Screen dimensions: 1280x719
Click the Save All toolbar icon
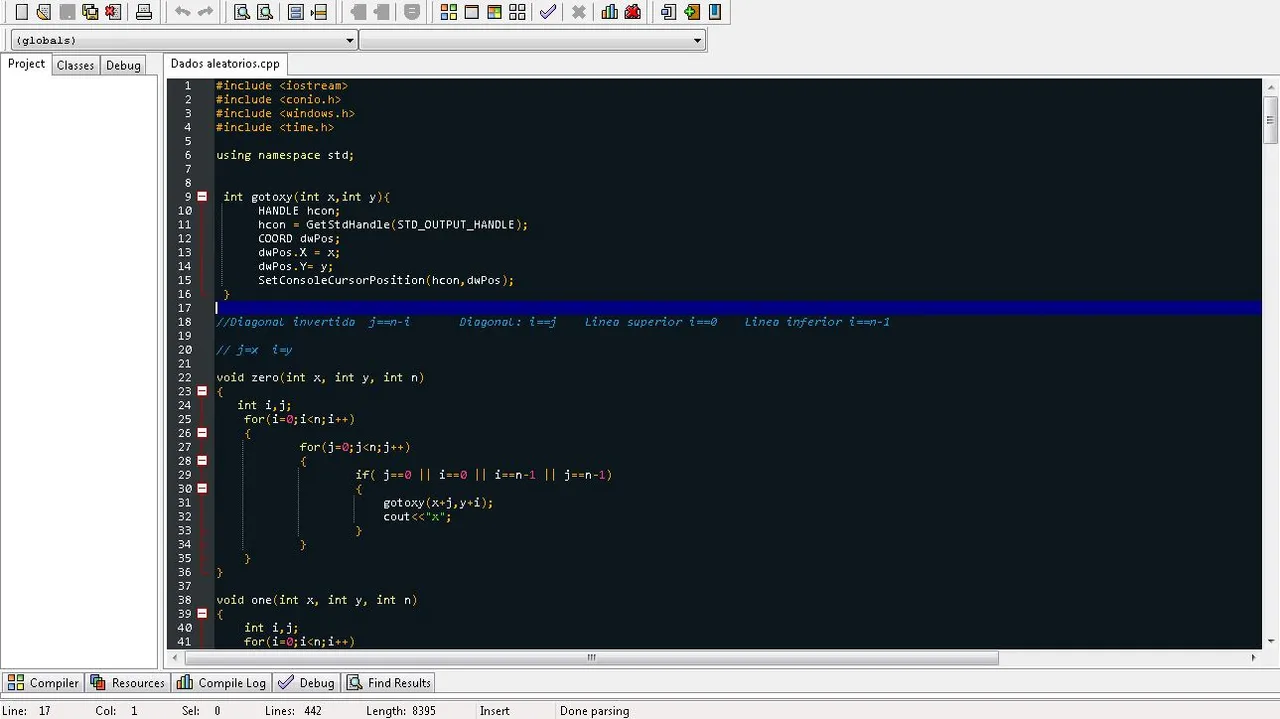90,12
